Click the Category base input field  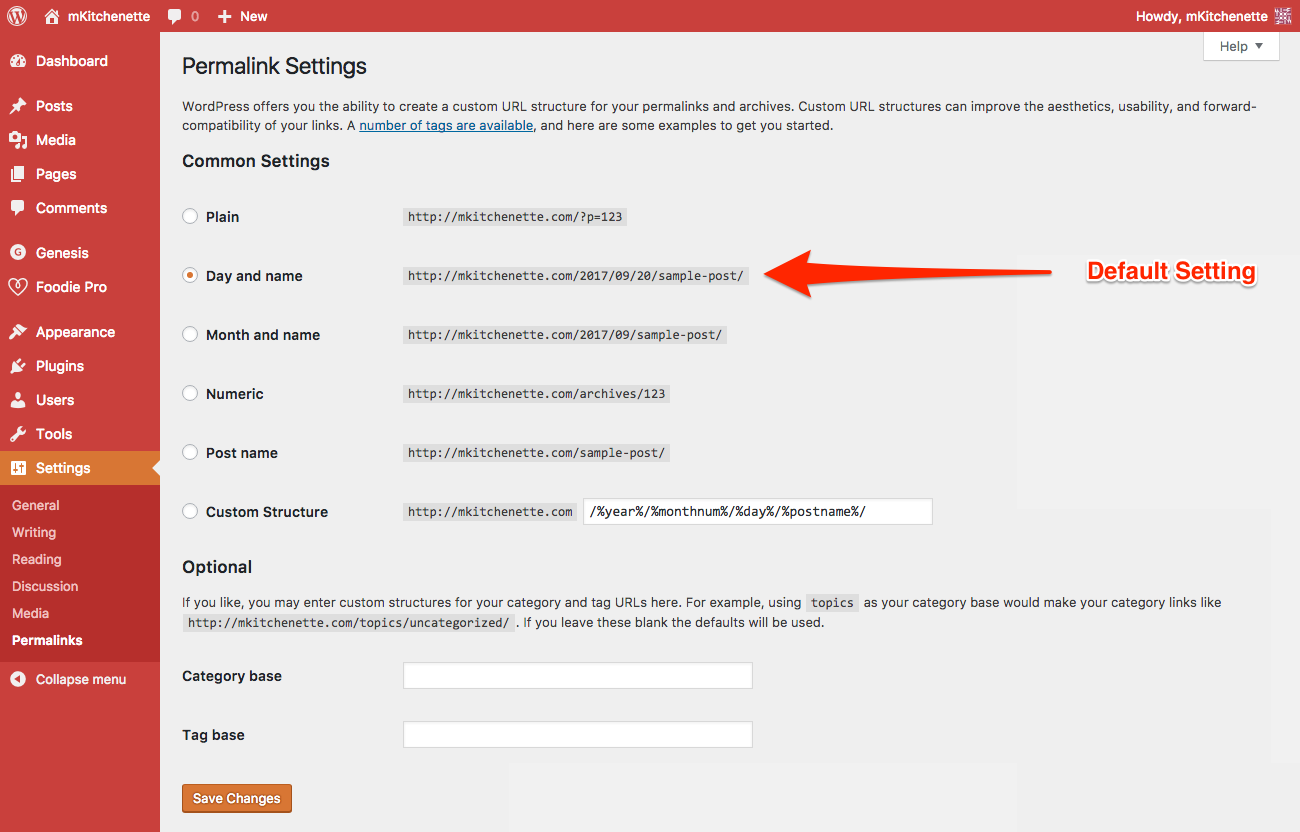(577, 676)
